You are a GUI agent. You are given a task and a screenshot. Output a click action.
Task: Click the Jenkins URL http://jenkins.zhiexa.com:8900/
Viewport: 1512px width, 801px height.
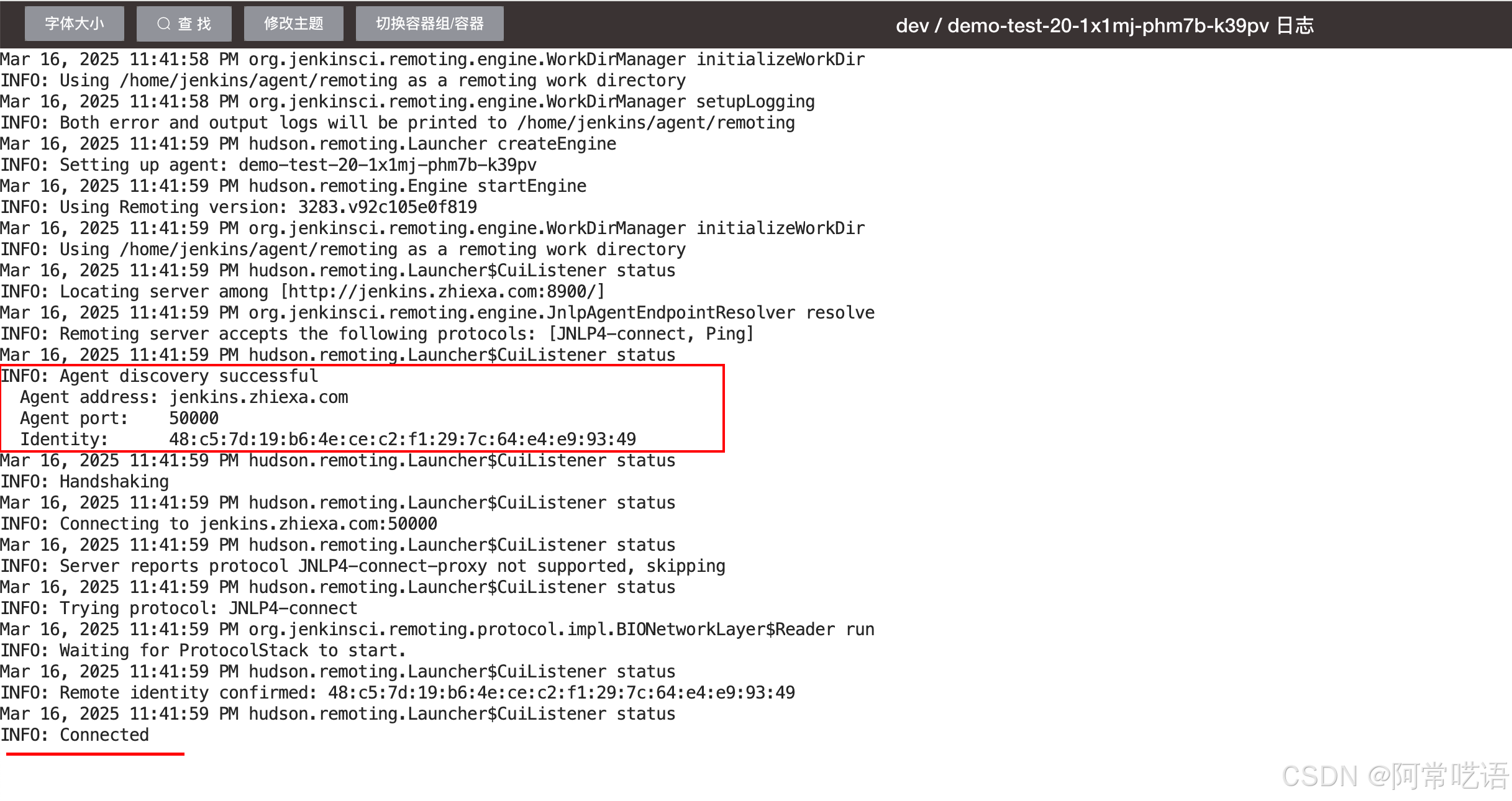click(442, 291)
